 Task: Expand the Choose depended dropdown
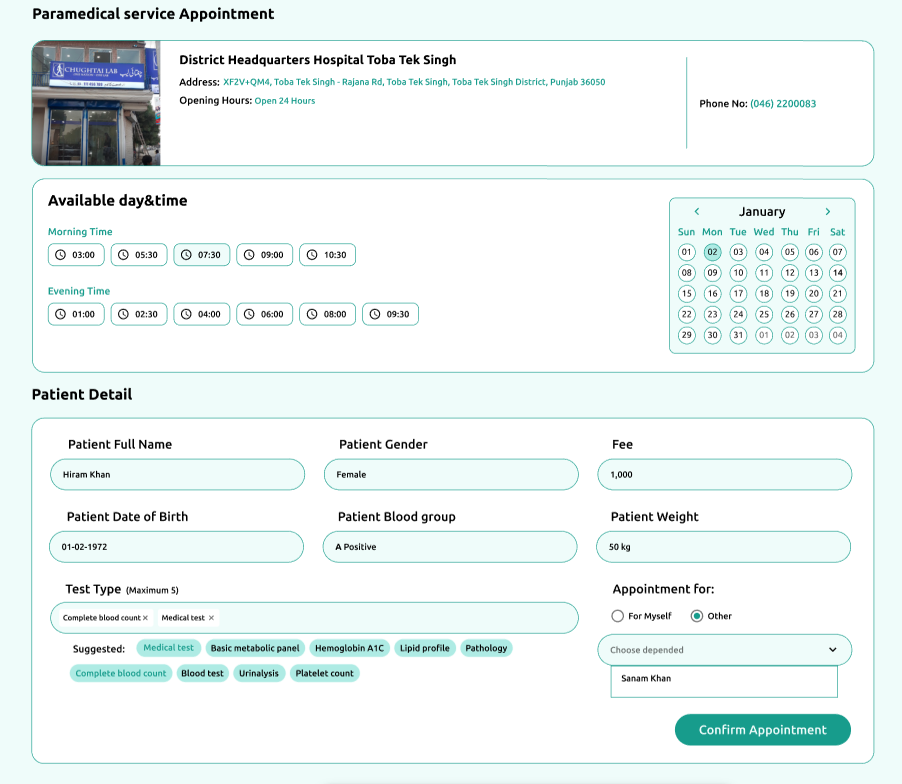724,650
